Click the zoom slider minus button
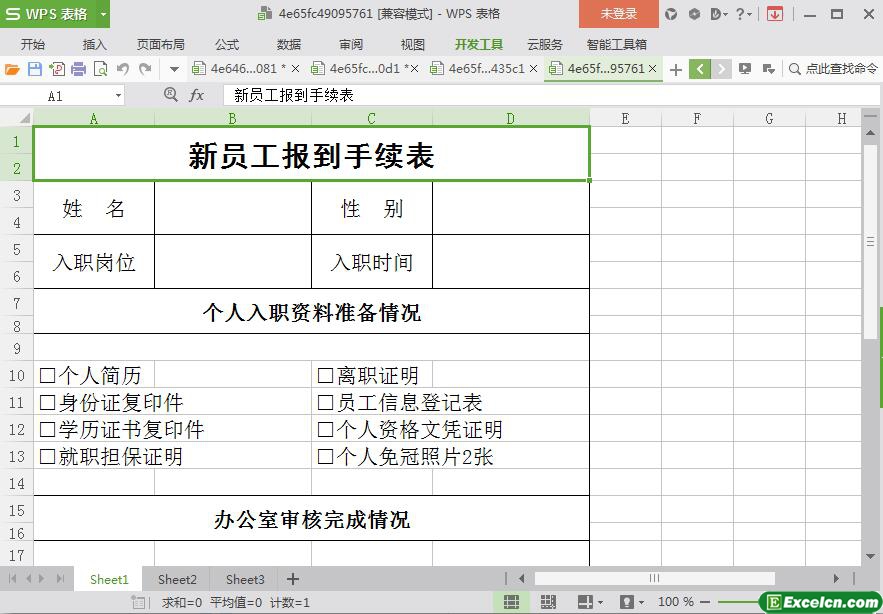Image resolution: width=883 pixels, height=614 pixels. (705, 602)
